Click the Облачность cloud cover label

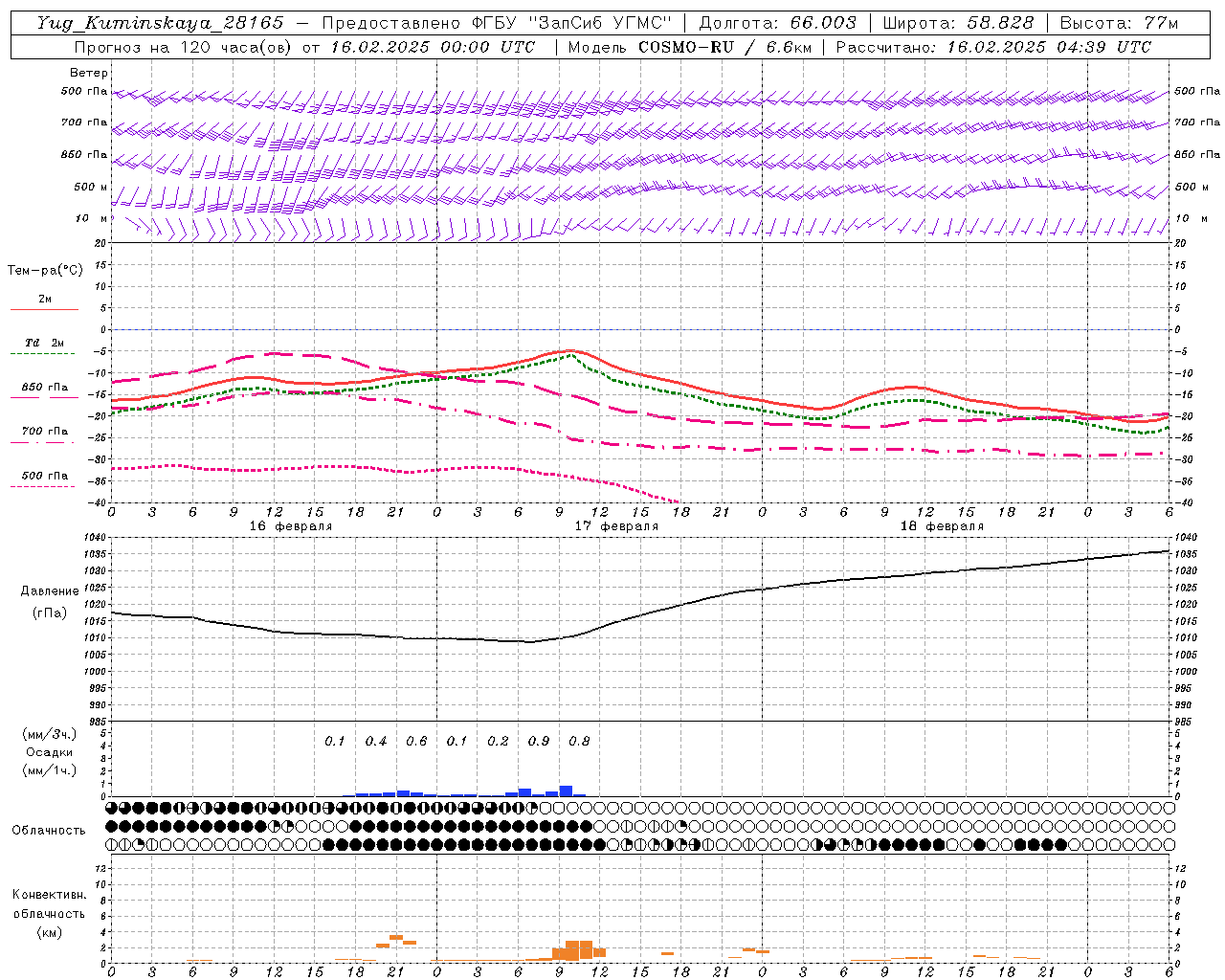(49, 831)
